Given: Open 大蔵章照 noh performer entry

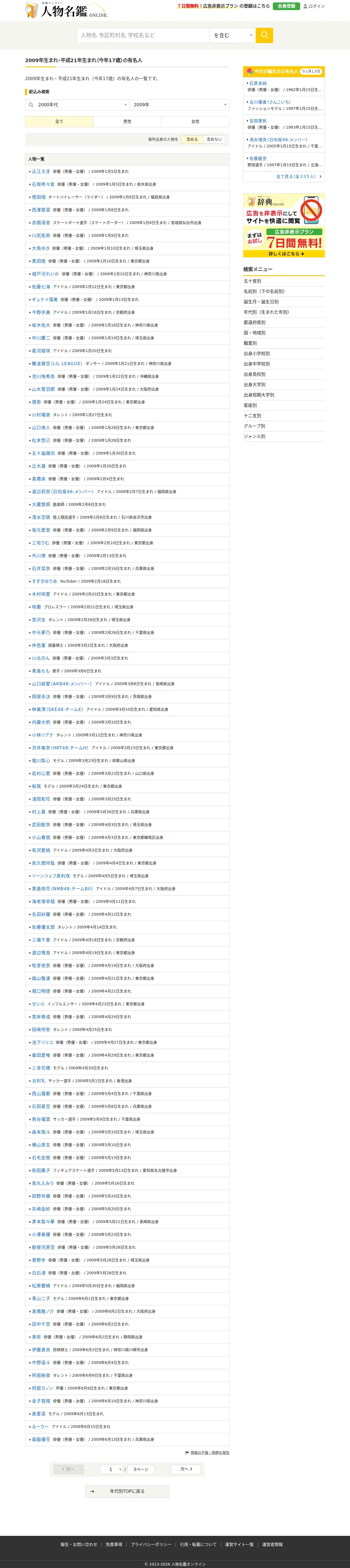Looking at the screenshot, I should pyautogui.click(x=41, y=505).
